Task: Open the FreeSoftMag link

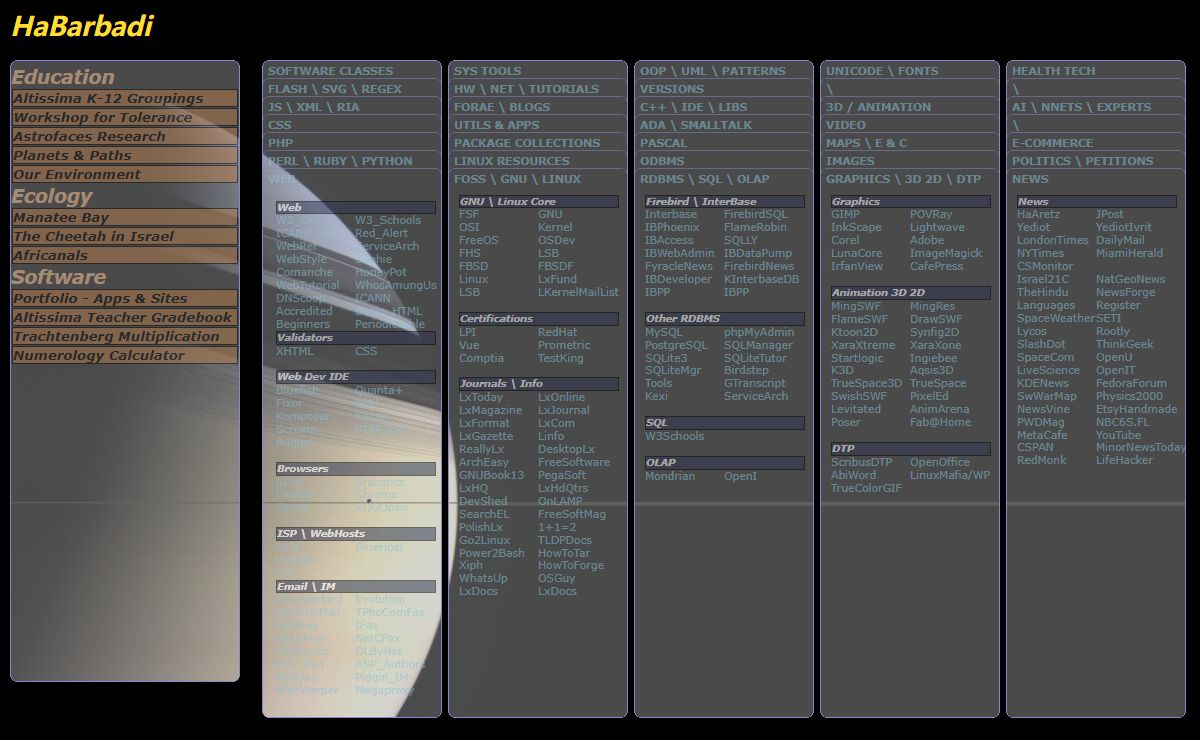Action: pos(572,514)
